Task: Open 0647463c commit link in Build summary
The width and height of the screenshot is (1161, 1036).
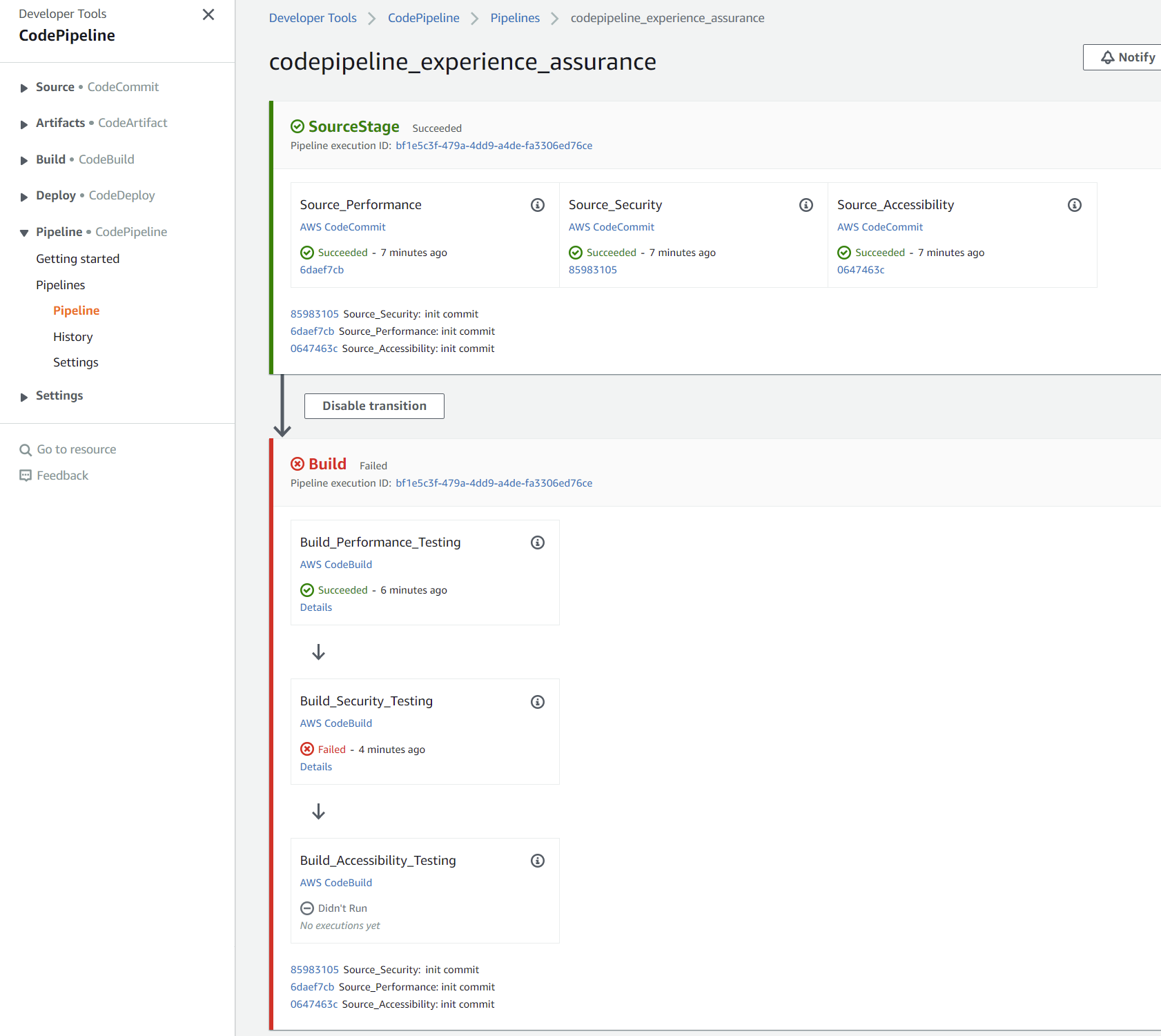Action: (314, 1004)
